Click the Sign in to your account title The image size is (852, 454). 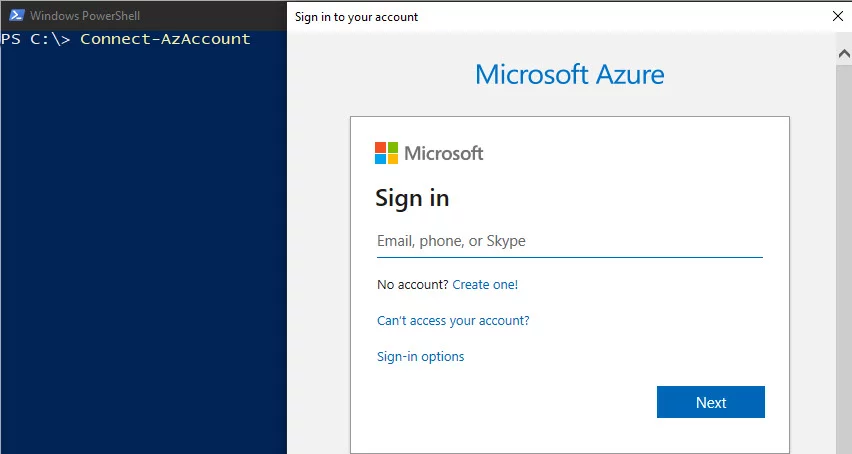356,17
